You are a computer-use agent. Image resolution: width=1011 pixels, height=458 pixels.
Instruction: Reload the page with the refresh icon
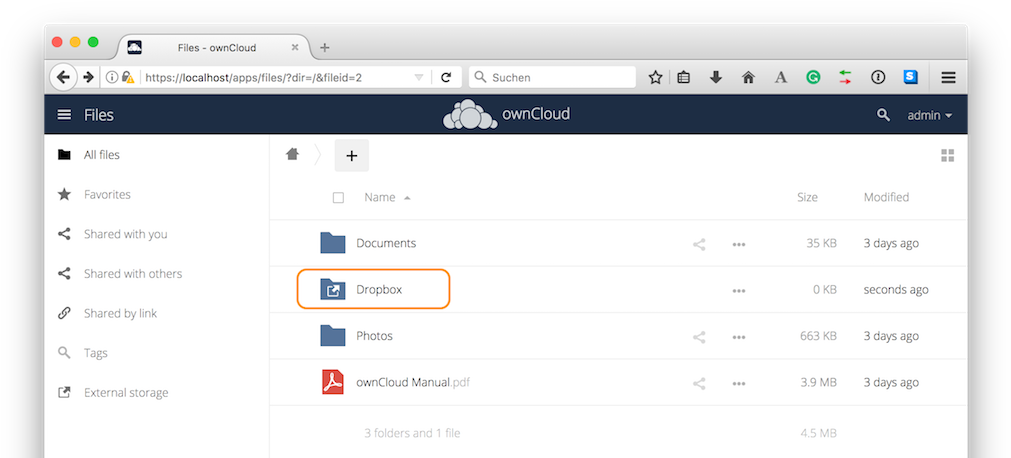(x=446, y=77)
